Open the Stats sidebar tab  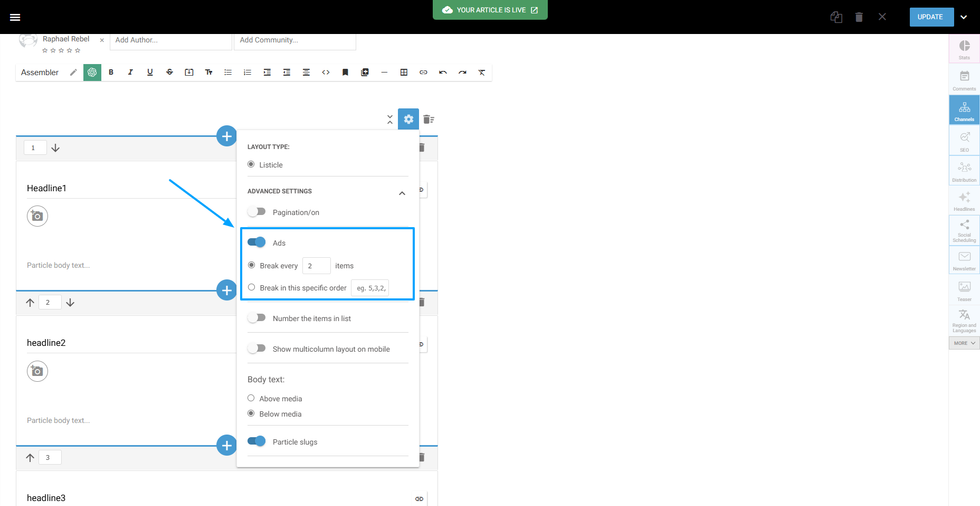tap(964, 49)
